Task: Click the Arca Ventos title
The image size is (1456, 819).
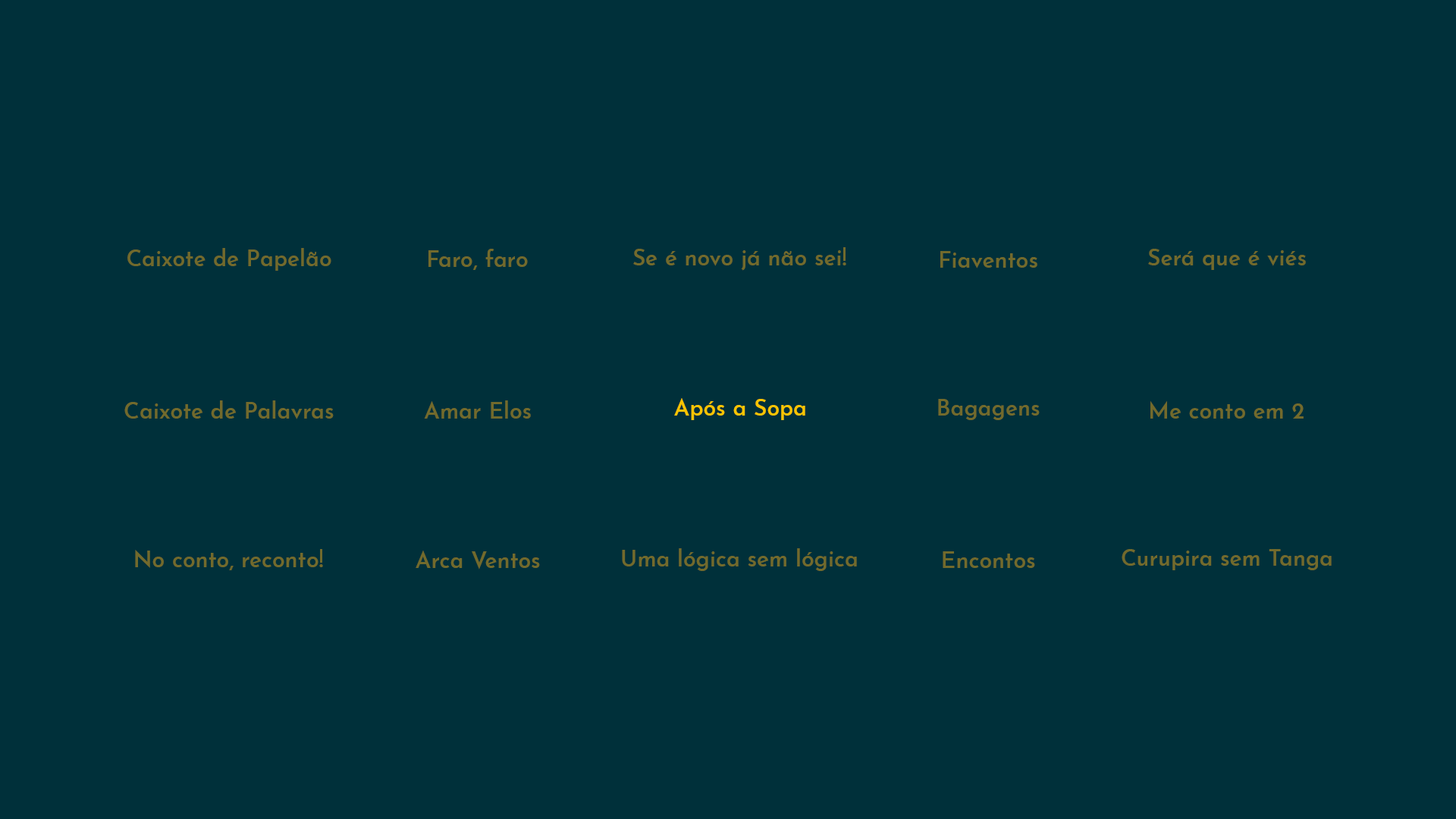Action: click(478, 561)
